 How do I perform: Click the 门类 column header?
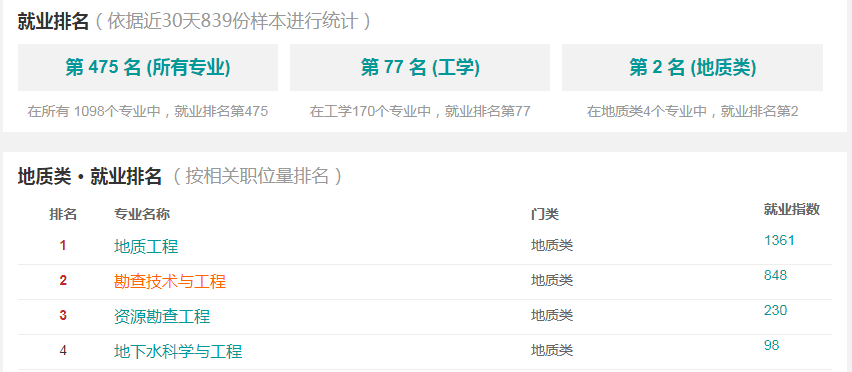tap(544, 214)
